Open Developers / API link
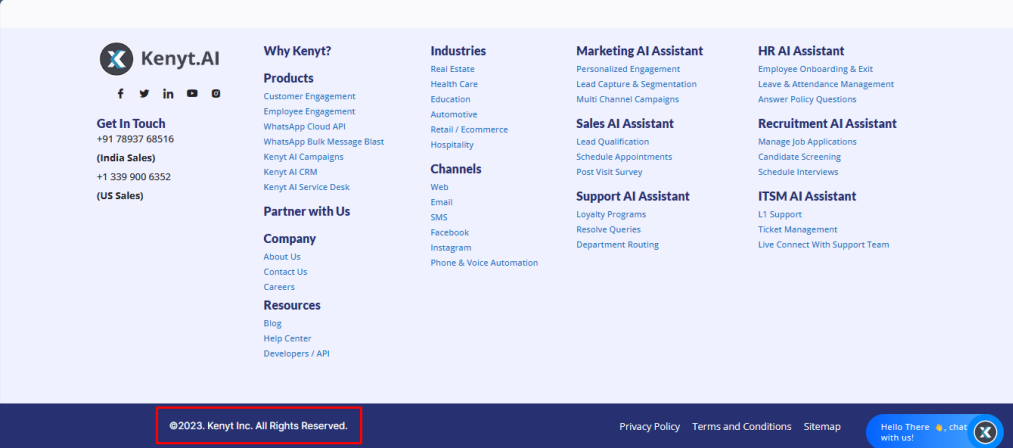Viewport: 1013px width, 448px height. click(x=297, y=354)
